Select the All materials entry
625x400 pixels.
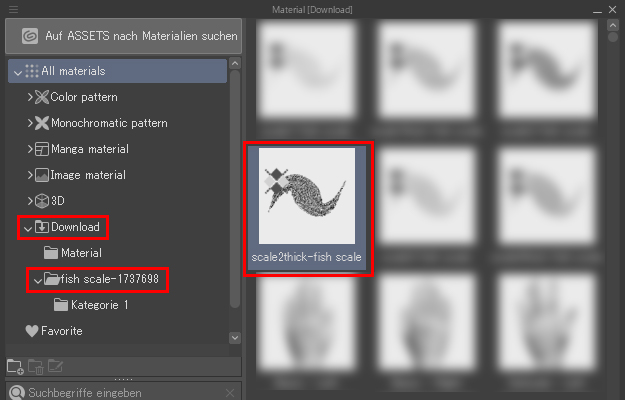click(118, 71)
